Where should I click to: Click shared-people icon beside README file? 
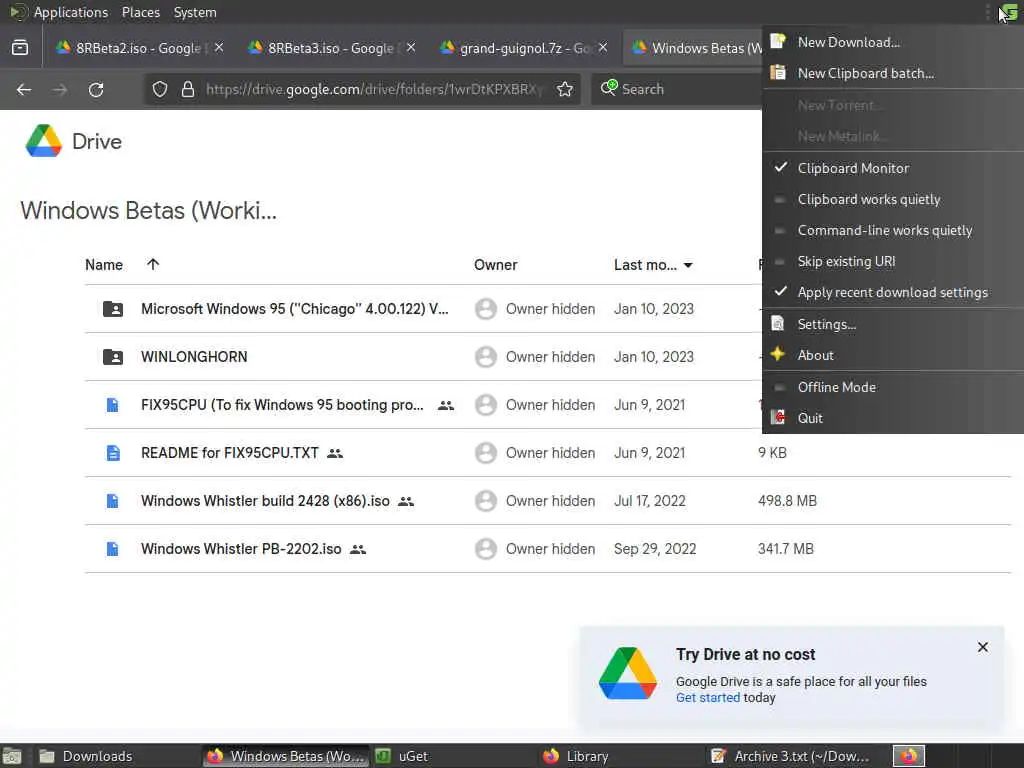[x=335, y=453]
